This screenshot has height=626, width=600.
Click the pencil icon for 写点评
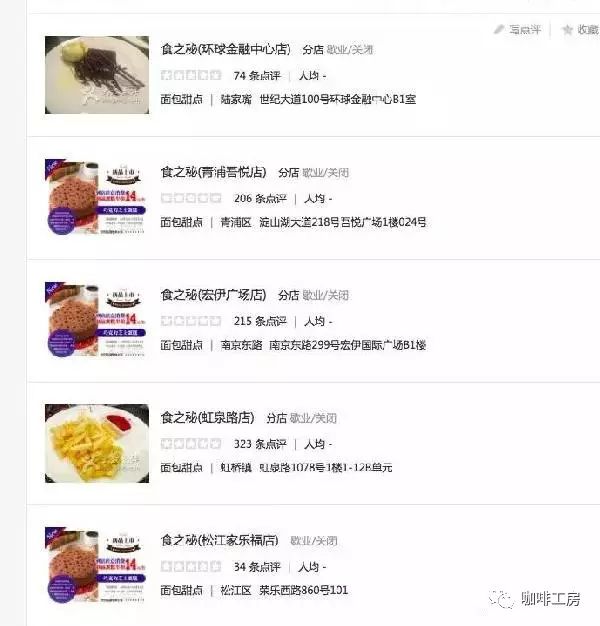[x=499, y=29]
